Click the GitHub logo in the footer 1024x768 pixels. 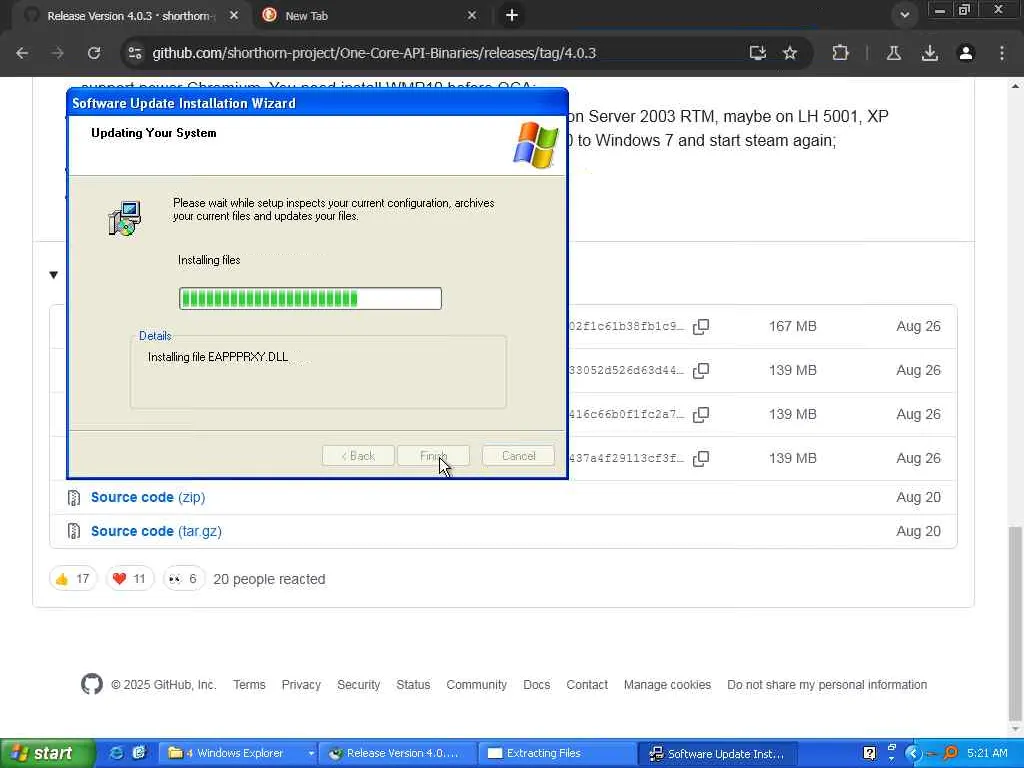click(x=92, y=684)
